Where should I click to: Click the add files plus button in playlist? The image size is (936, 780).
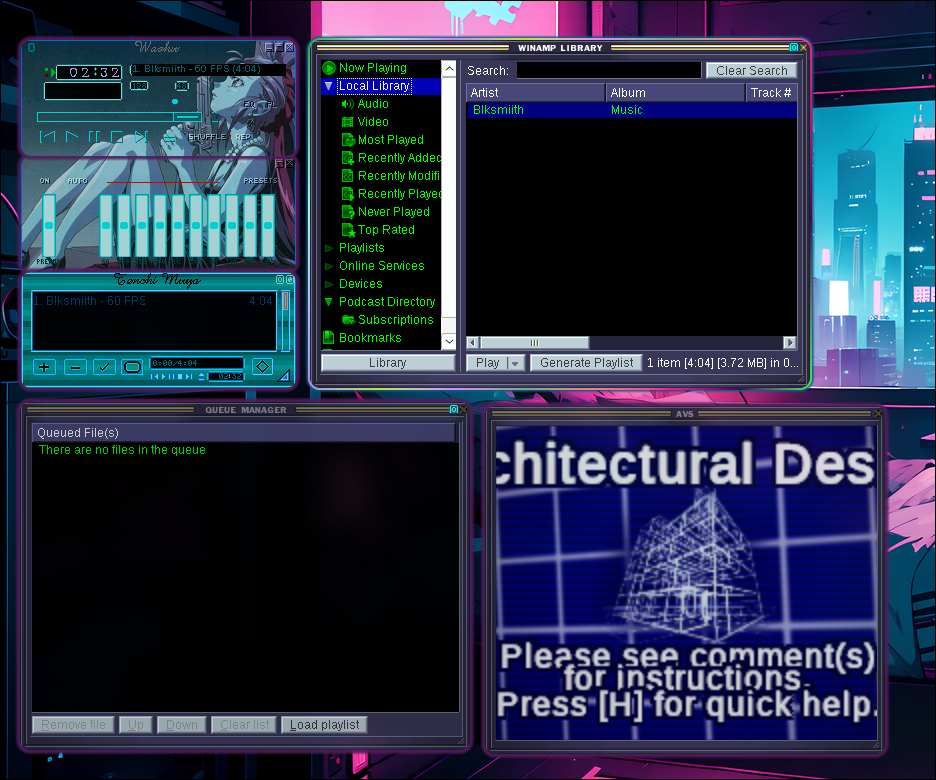point(44,367)
